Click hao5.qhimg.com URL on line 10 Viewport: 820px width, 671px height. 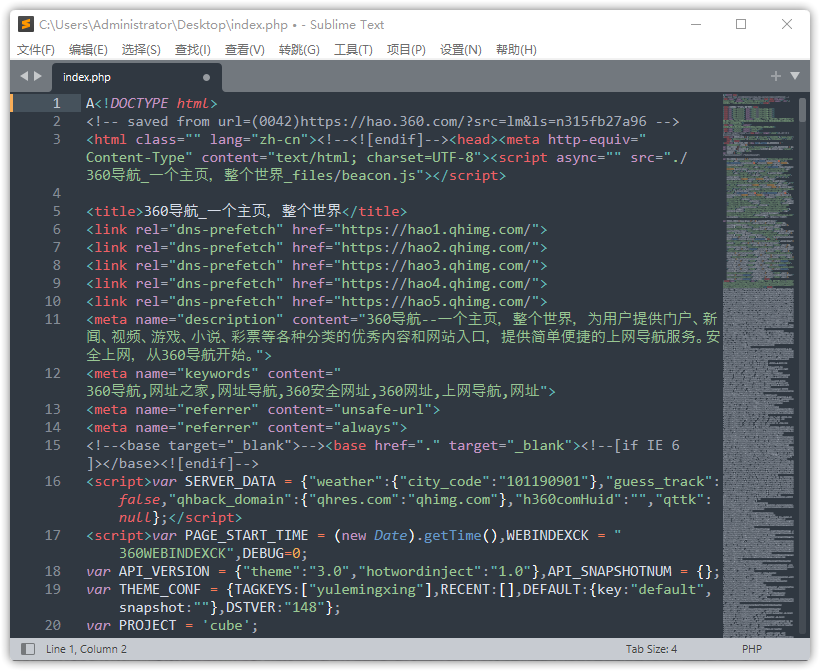click(x=436, y=301)
